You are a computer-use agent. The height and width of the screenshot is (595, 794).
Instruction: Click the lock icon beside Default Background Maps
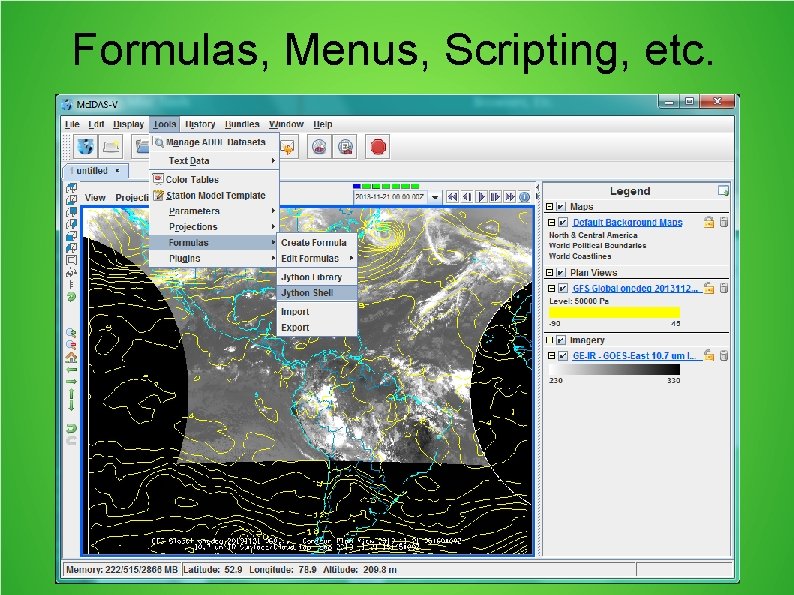point(708,222)
